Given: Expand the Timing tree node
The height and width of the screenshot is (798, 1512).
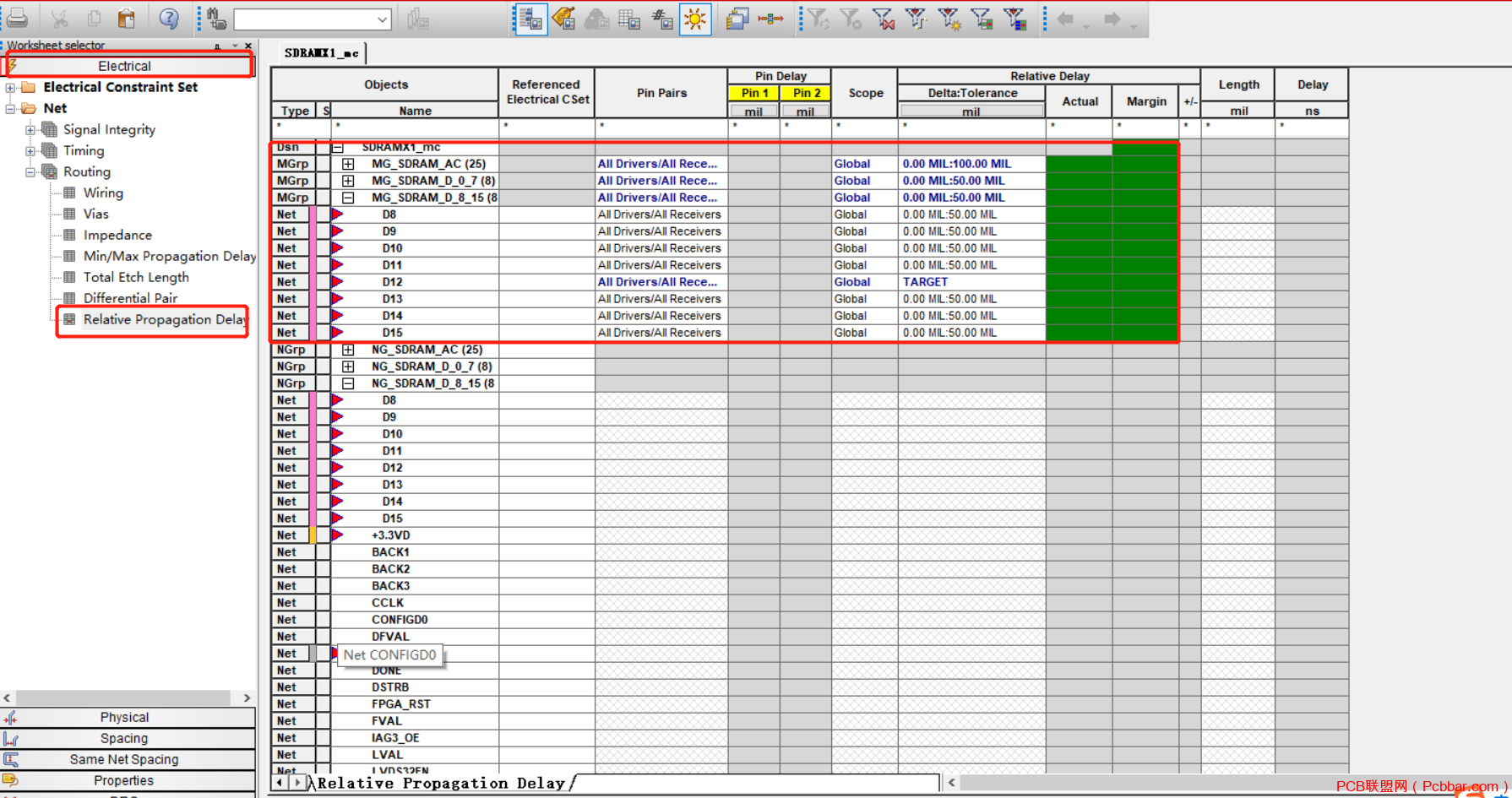Looking at the screenshot, I should click(30, 150).
